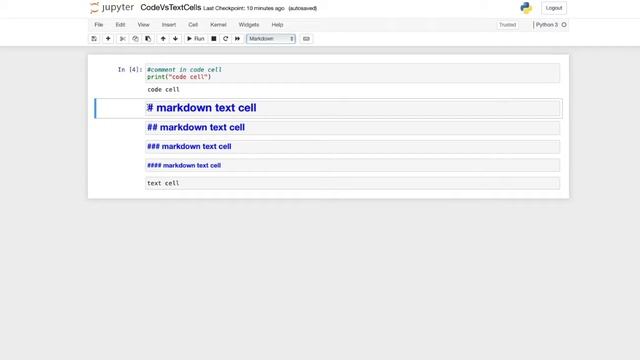Open the Insert menu

point(169,25)
